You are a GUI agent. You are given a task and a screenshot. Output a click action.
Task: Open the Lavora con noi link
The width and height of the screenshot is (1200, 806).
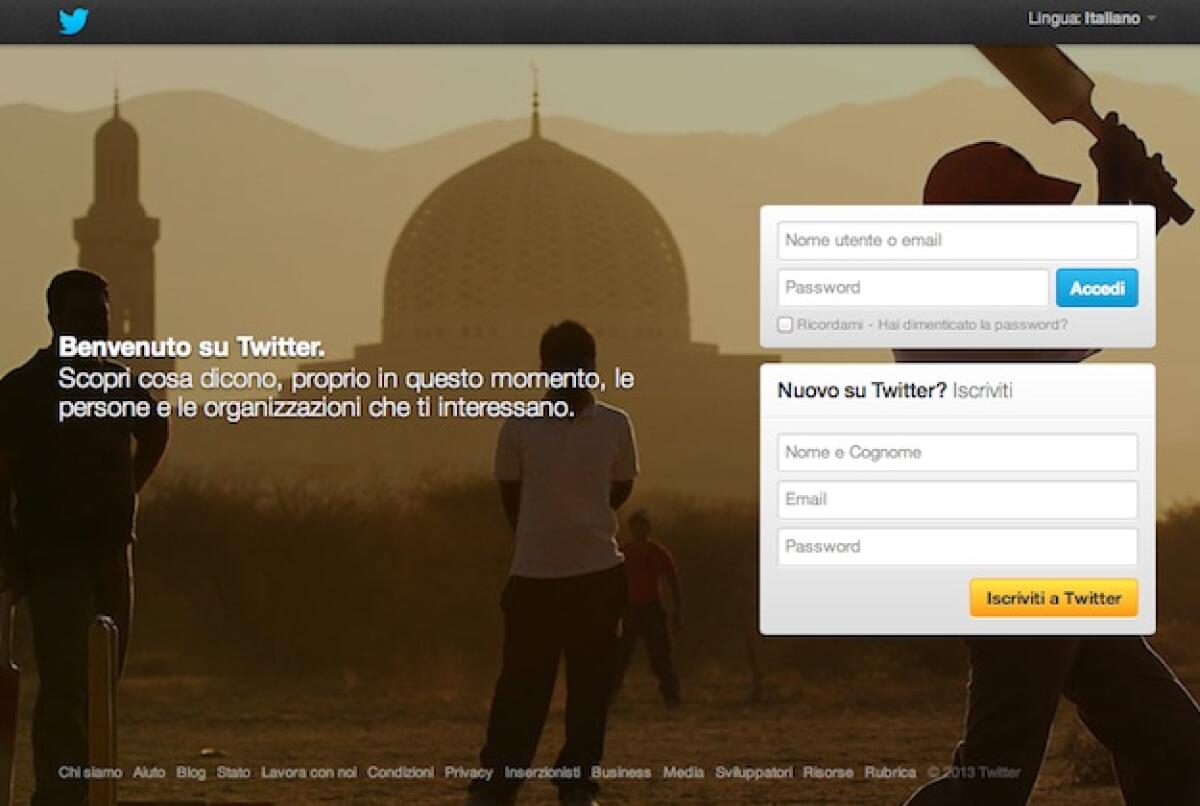[x=309, y=773]
